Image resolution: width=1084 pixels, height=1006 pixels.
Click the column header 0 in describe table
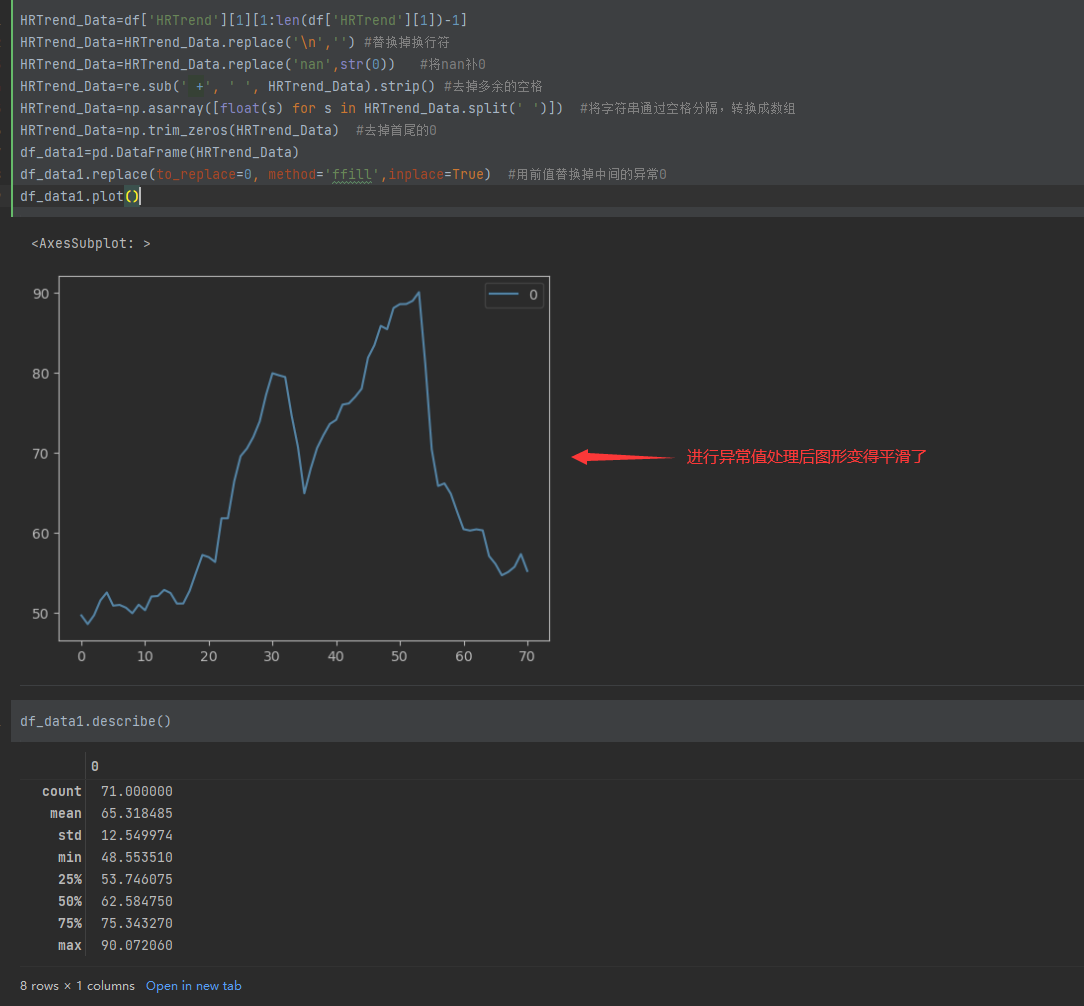pyautogui.click(x=95, y=766)
